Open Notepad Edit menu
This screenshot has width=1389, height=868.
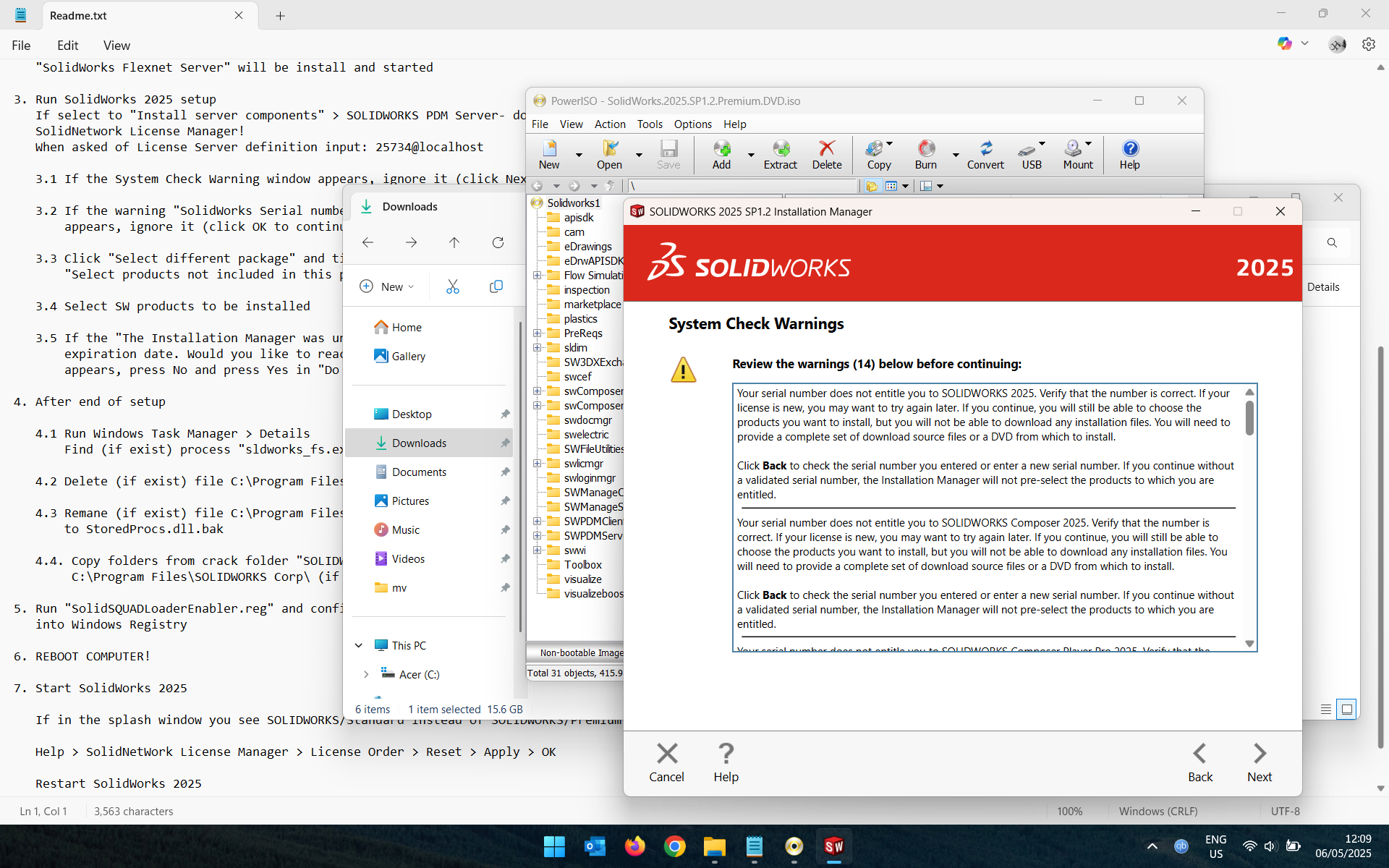(x=68, y=46)
